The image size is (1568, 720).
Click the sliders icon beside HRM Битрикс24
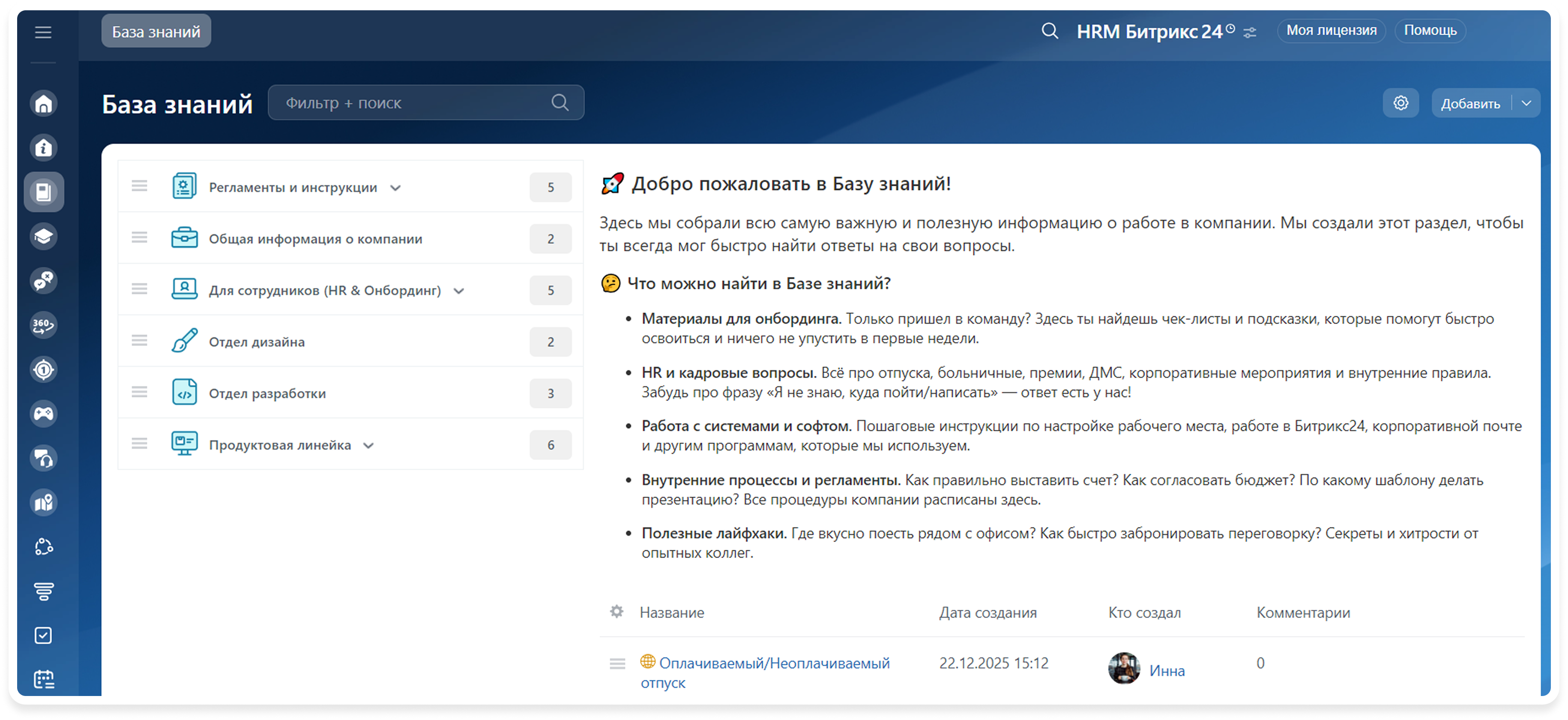pyautogui.click(x=1250, y=33)
